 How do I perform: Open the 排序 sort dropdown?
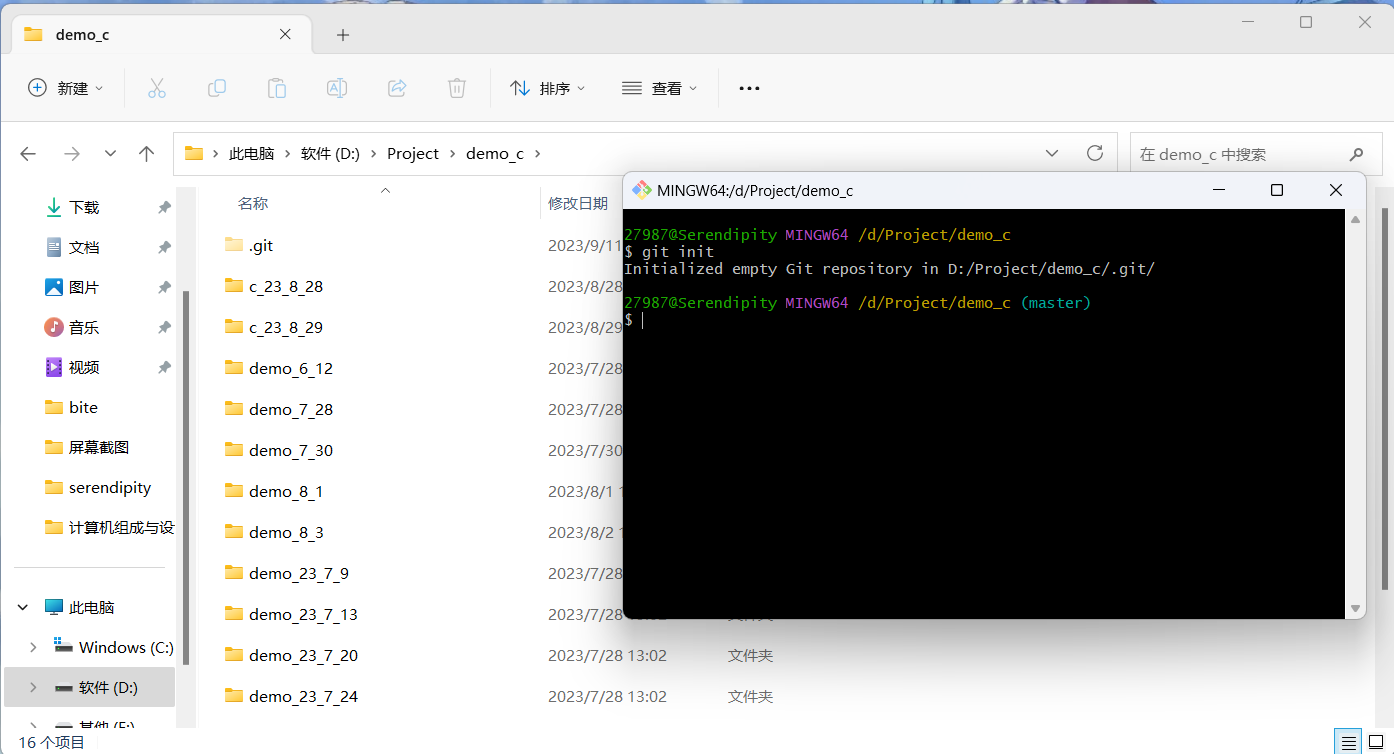click(x=547, y=88)
